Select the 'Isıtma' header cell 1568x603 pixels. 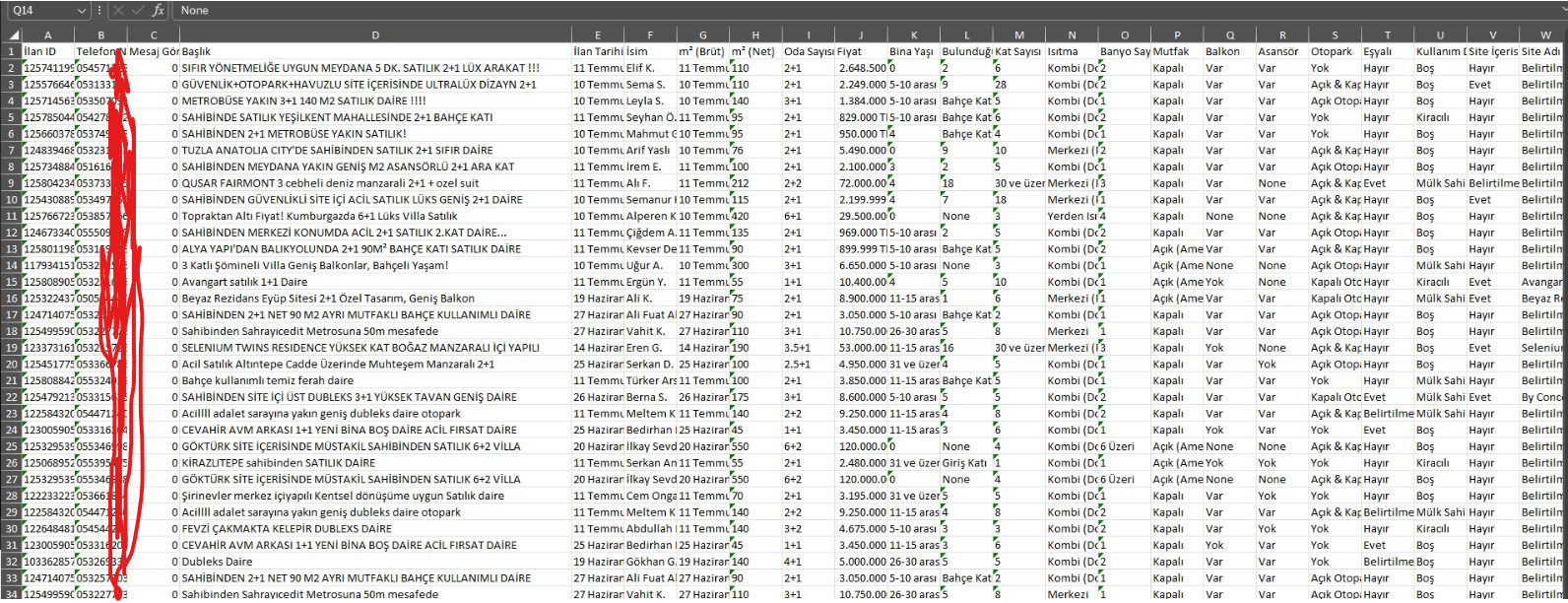coord(1073,51)
